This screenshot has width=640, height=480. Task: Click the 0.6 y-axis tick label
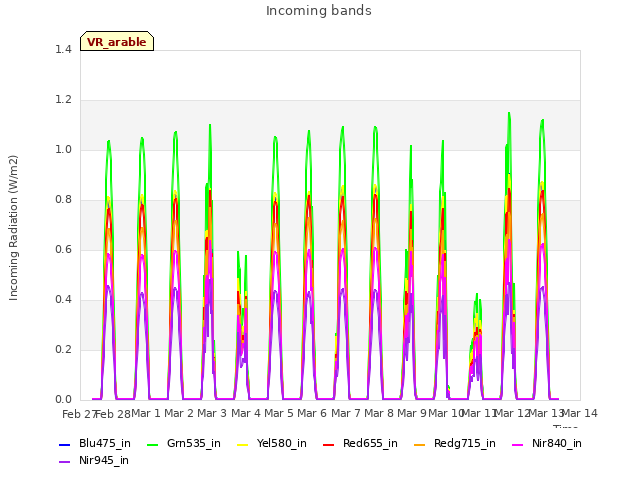[x=63, y=249]
